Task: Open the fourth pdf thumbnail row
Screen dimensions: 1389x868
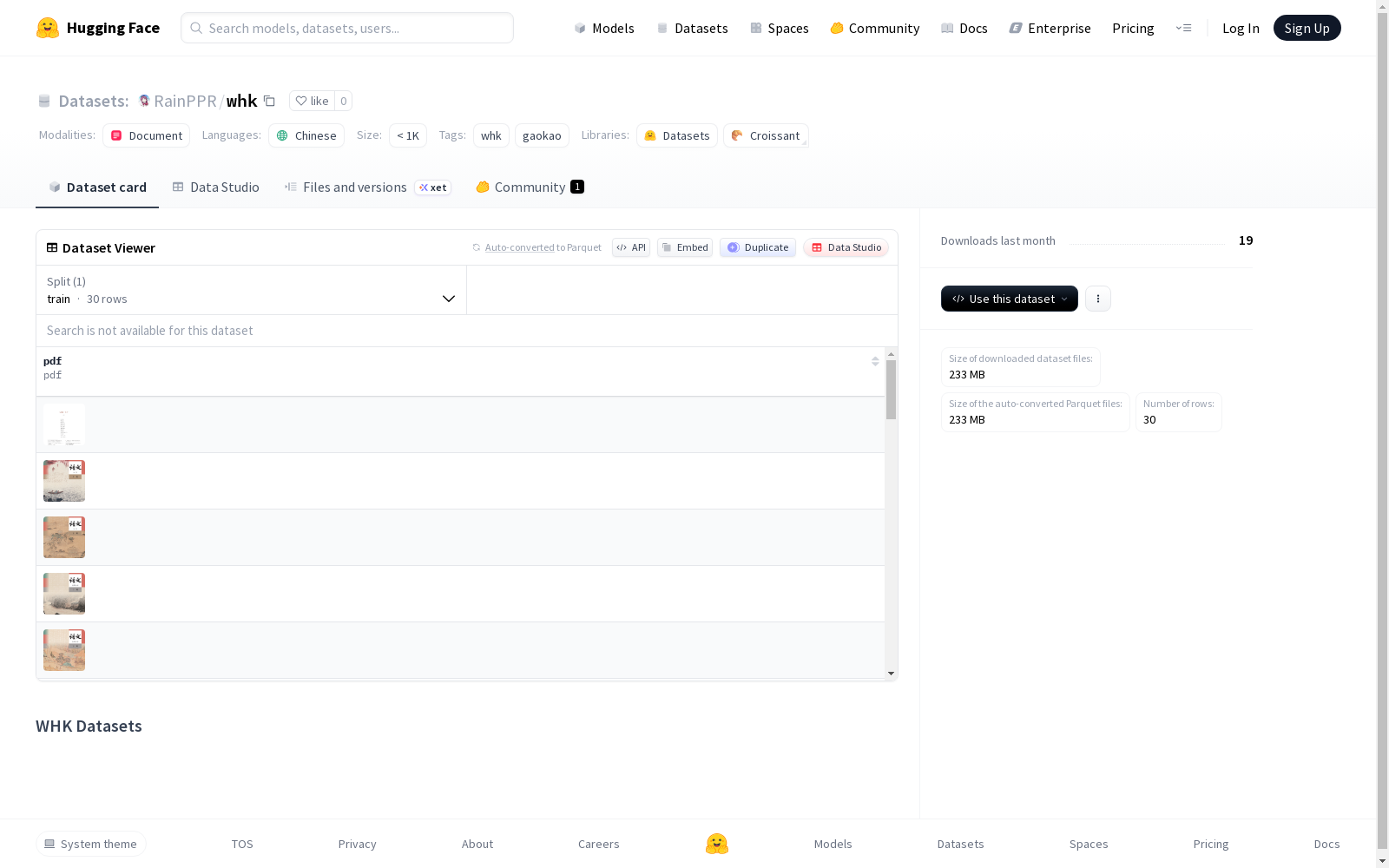Action: pyautogui.click(x=64, y=594)
